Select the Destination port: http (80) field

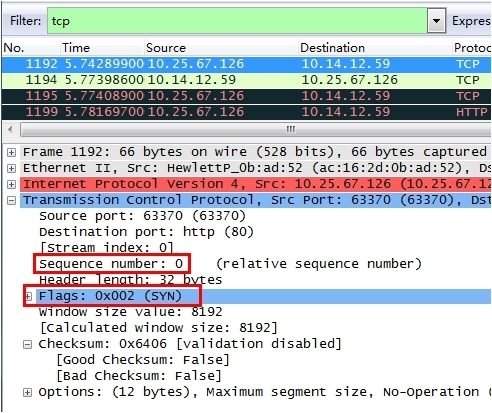146,232
